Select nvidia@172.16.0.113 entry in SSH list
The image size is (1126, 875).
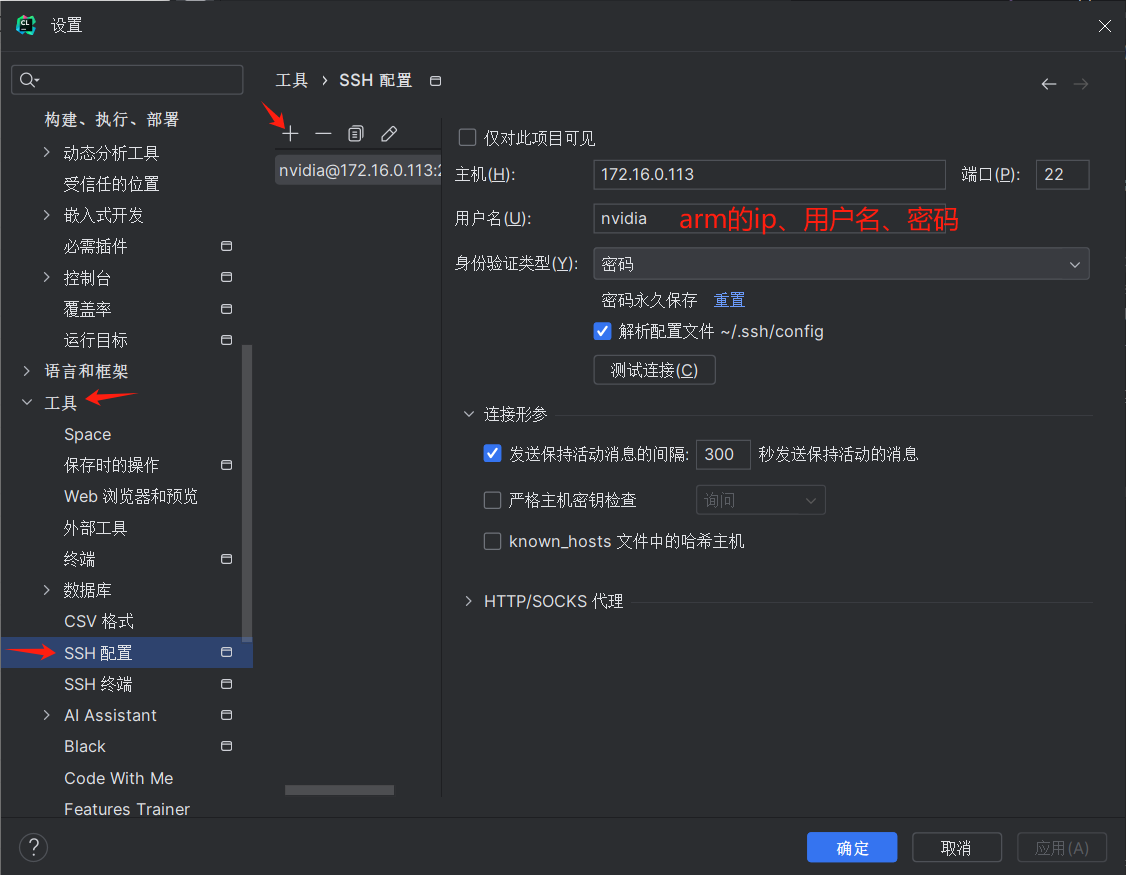pos(358,171)
